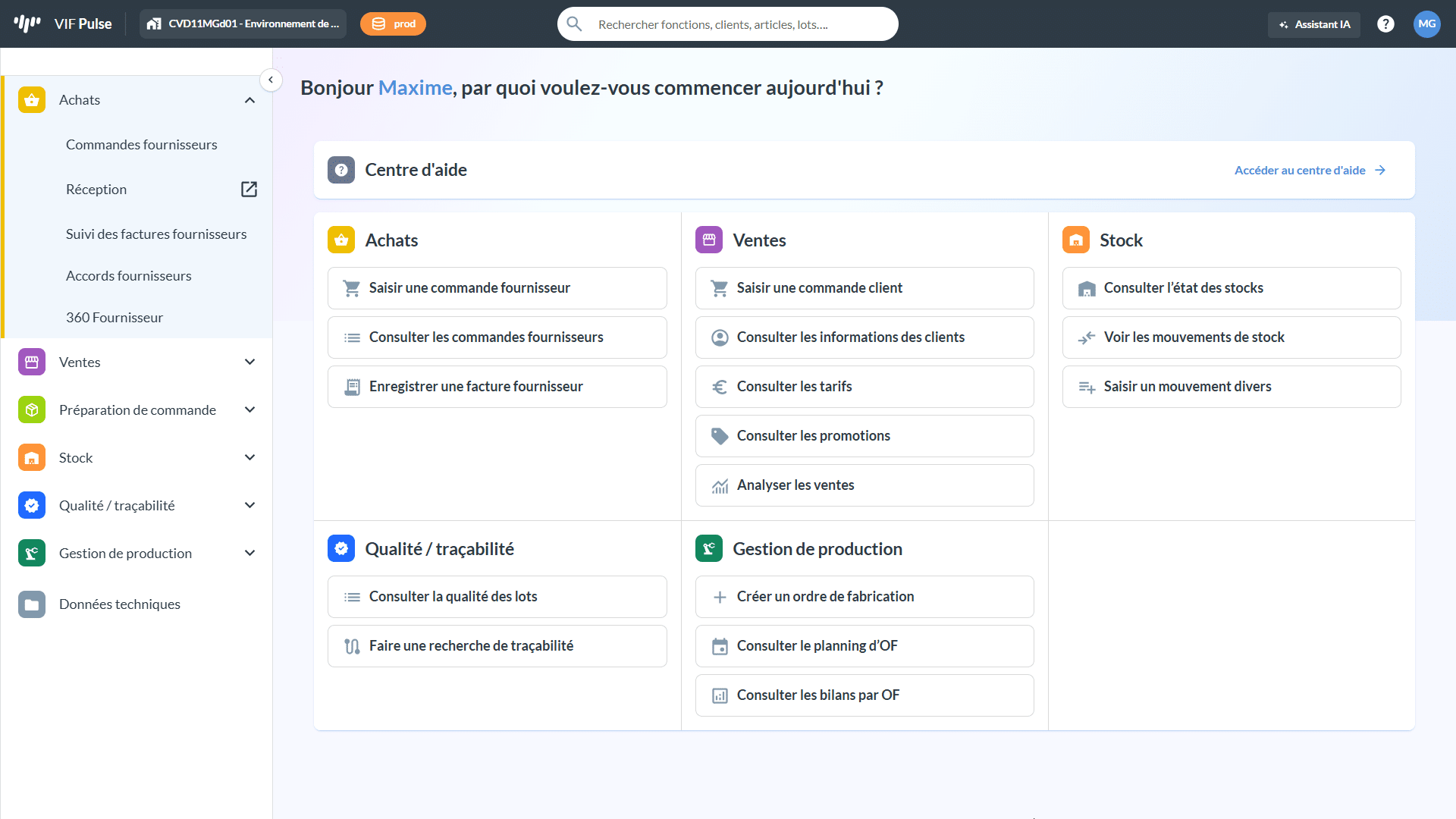The width and height of the screenshot is (1456, 819).
Task: Click Saisir une commande fournisseur
Action: click(497, 288)
